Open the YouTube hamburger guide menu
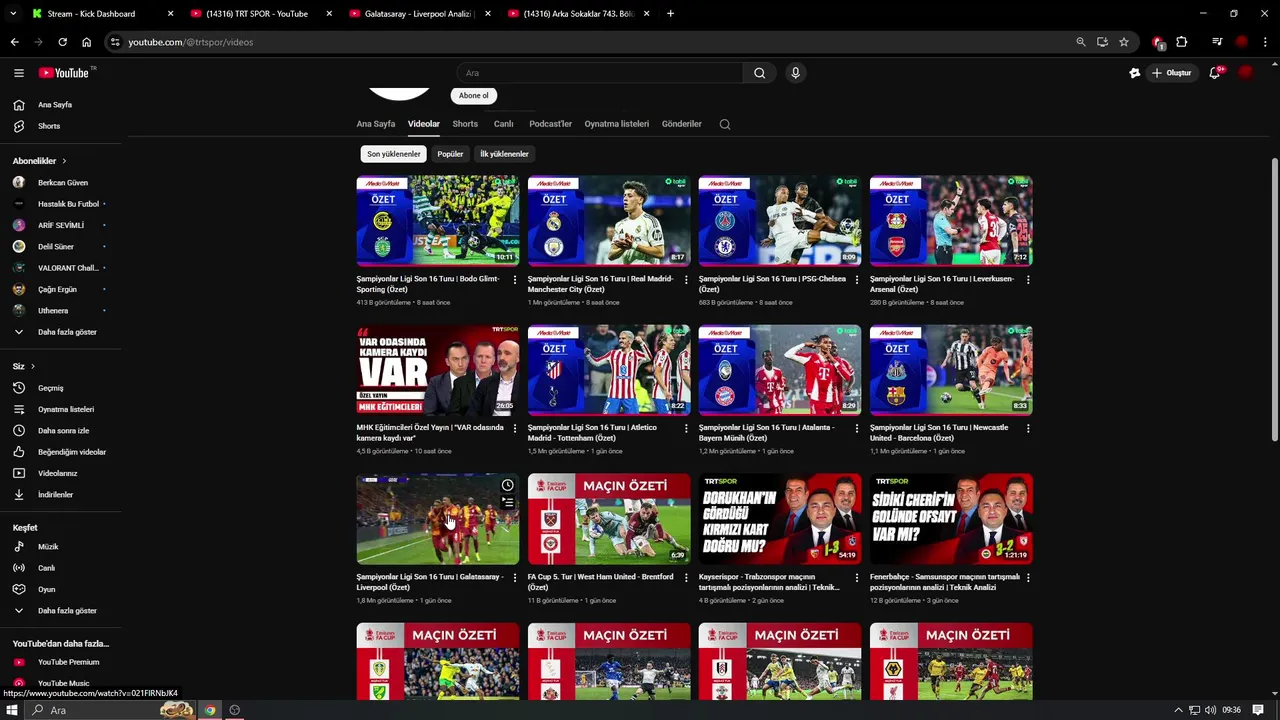This screenshot has width=1280, height=720. pyautogui.click(x=18, y=73)
